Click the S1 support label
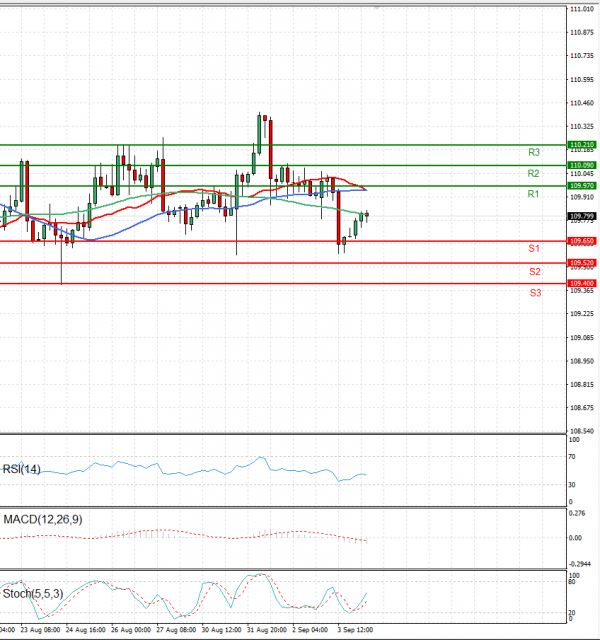This screenshot has width=600, height=640. [x=534, y=249]
